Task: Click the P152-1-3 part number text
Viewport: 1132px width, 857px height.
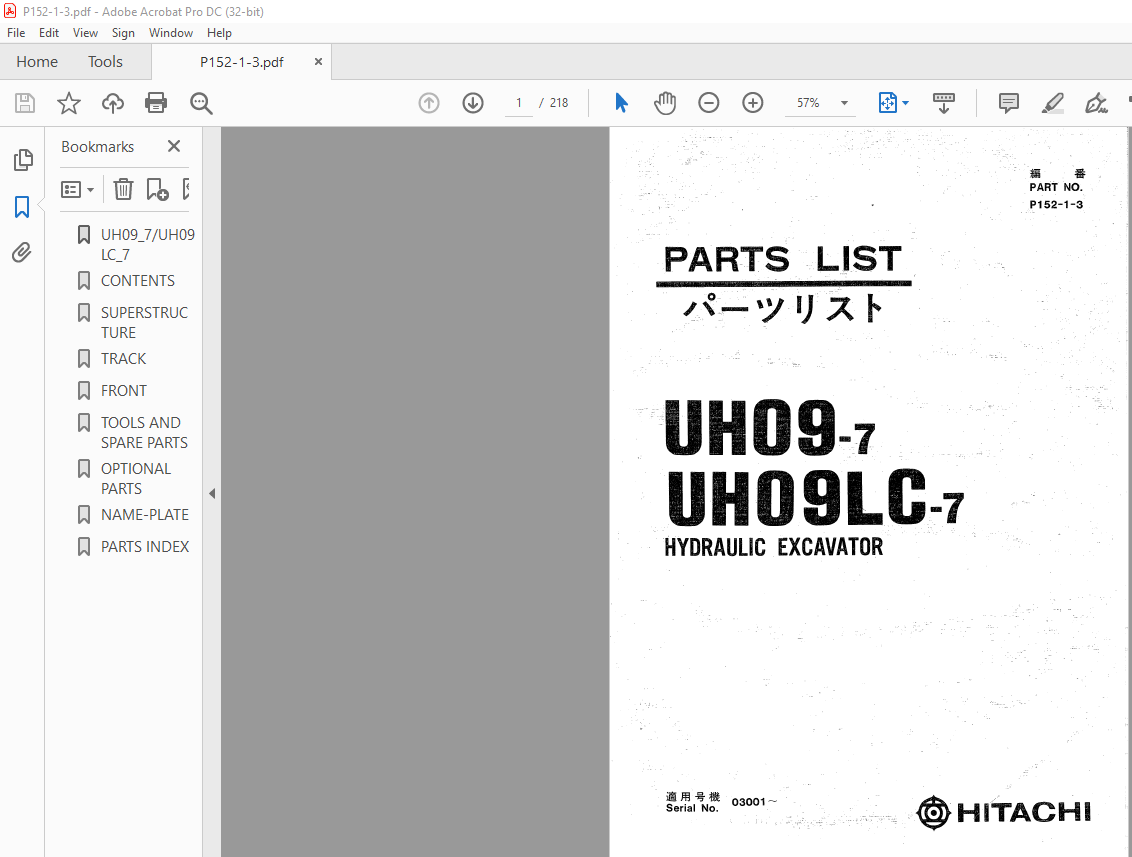Action: (1056, 204)
